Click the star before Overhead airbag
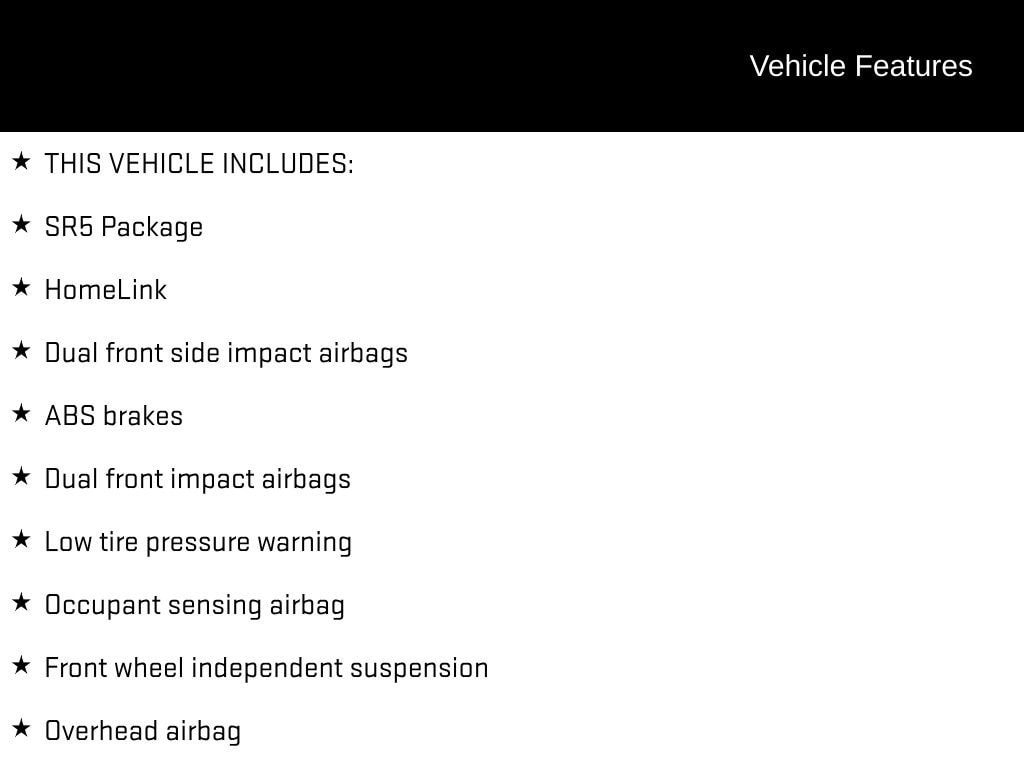 click(21, 728)
